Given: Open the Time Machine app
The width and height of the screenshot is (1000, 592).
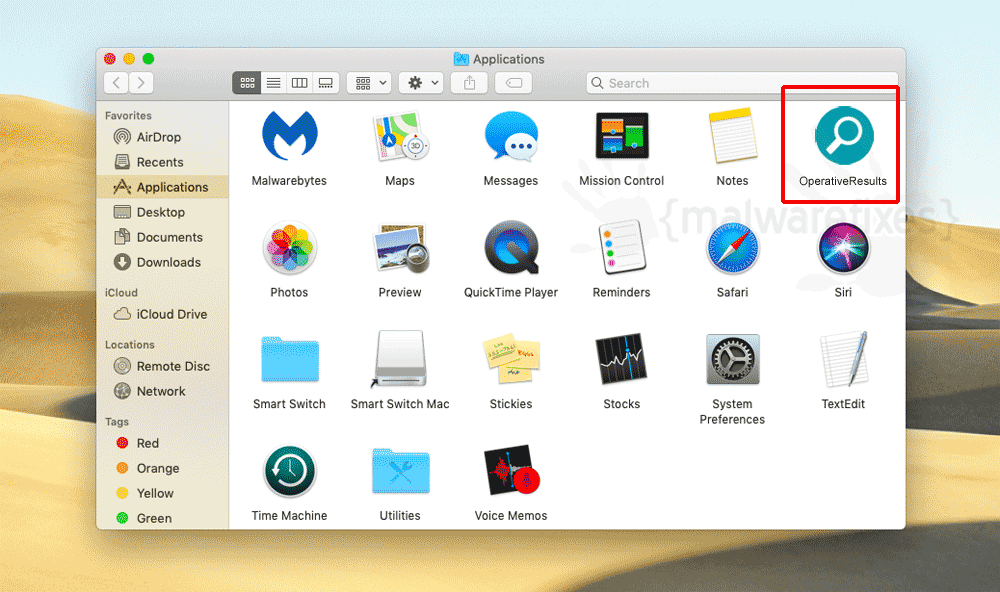Looking at the screenshot, I should pos(290,471).
